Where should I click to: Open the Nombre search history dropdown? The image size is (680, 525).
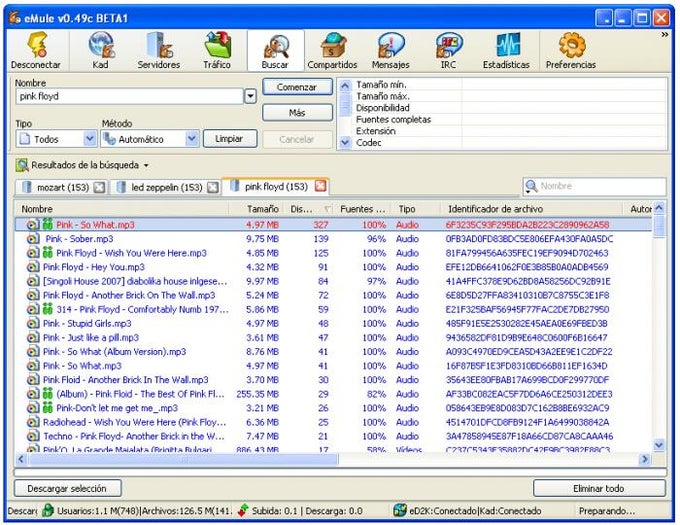point(250,96)
